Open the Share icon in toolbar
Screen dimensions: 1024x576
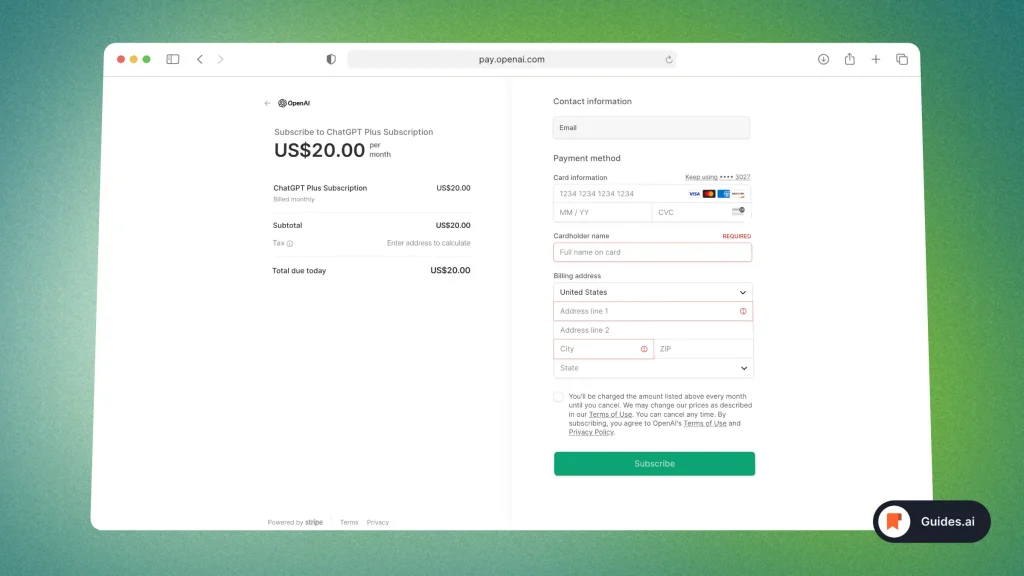coord(850,59)
